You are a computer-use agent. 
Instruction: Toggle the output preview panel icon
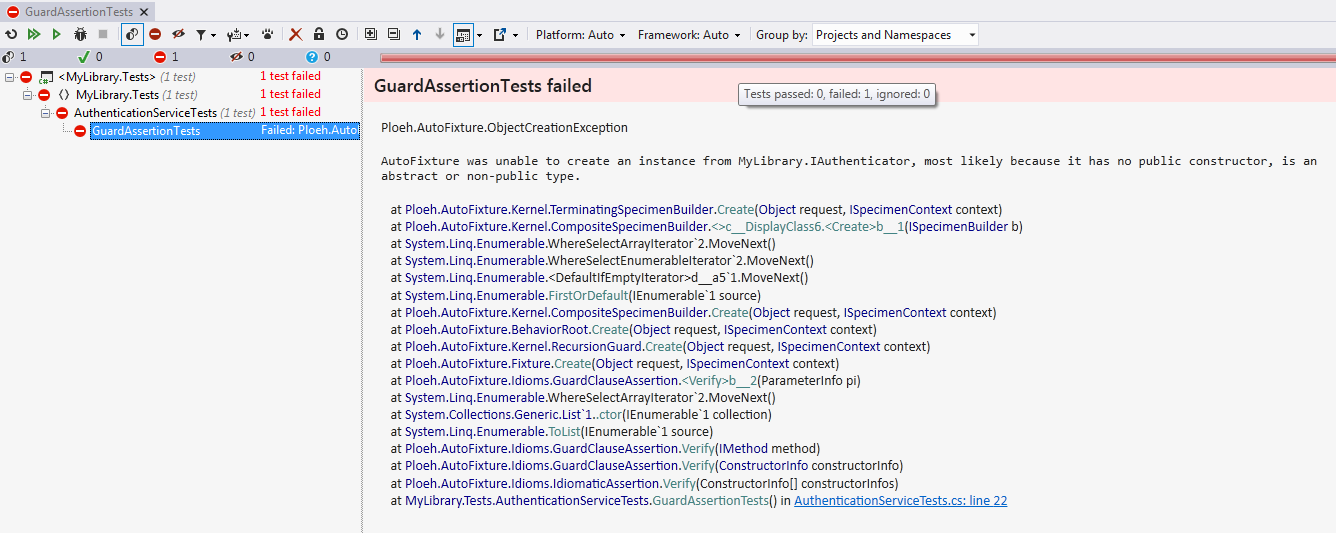point(463,34)
